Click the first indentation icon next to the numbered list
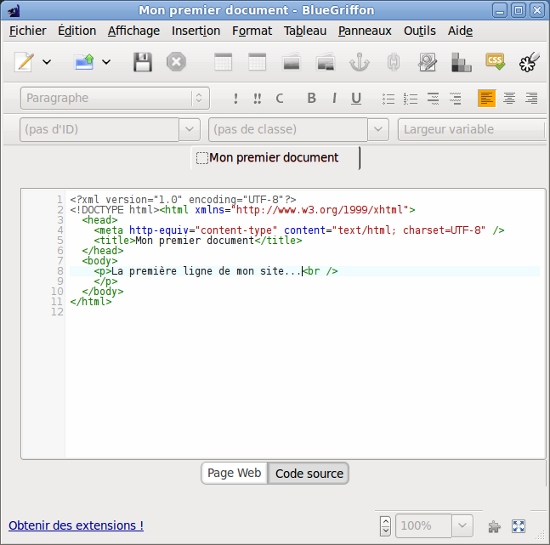The image size is (550, 545). (433, 99)
